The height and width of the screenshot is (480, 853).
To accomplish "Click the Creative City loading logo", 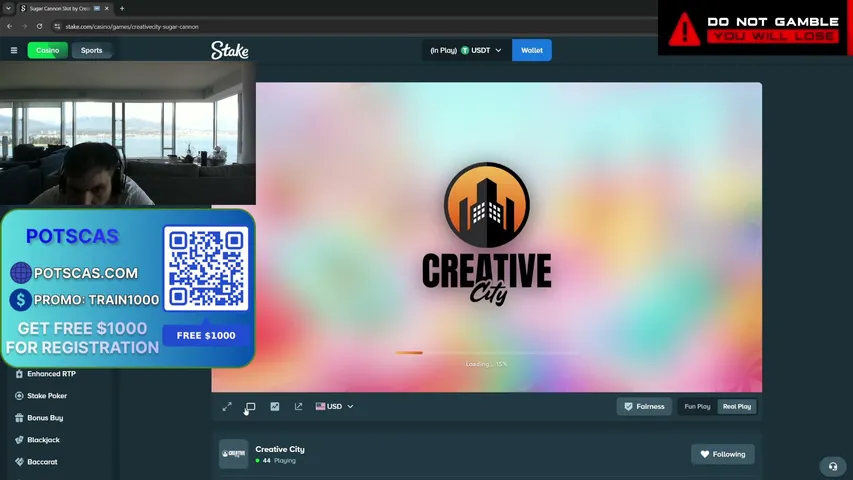I will 486,234.
